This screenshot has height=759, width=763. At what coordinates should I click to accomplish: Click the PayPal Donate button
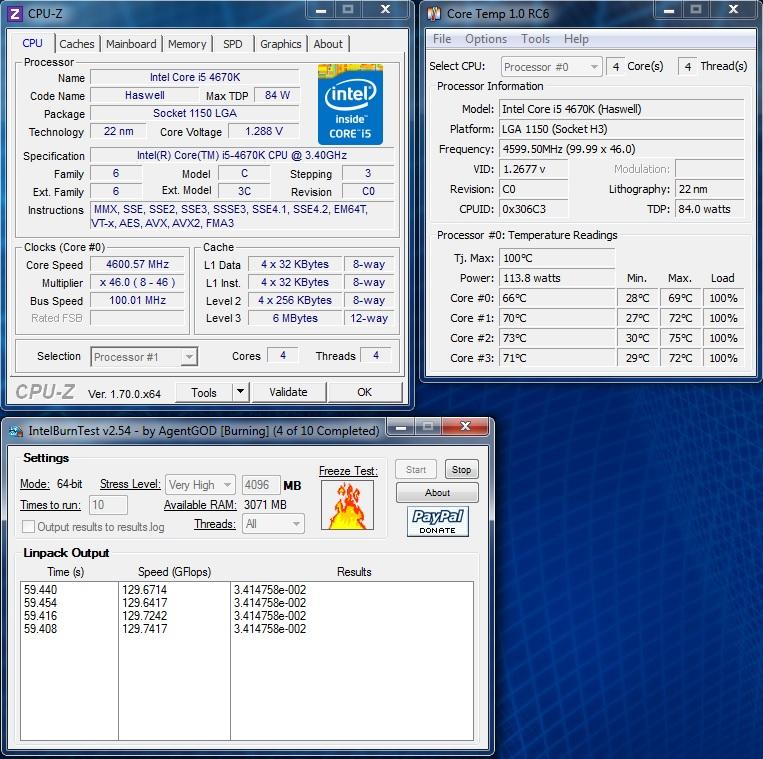click(x=437, y=521)
